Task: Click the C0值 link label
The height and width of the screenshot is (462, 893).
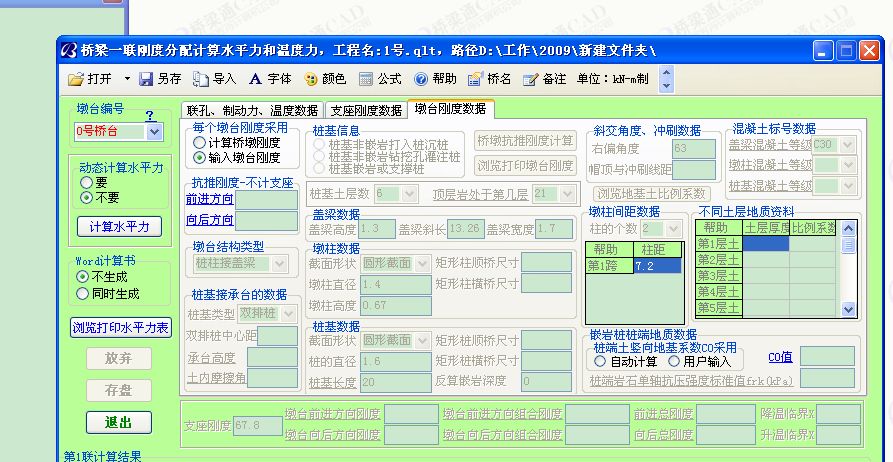Action: (780, 357)
